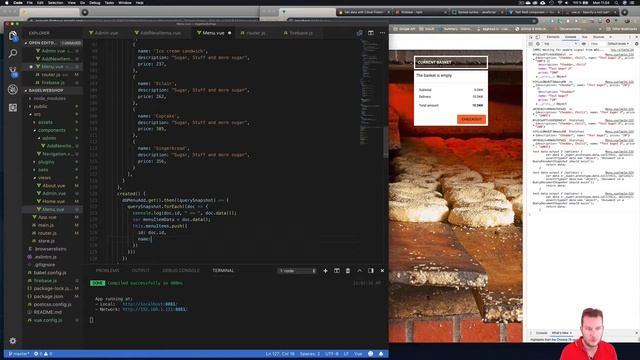Viewport: 640px width, 360px height.
Task: Click the Checkout button in basket
Action: click(x=471, y=119)
